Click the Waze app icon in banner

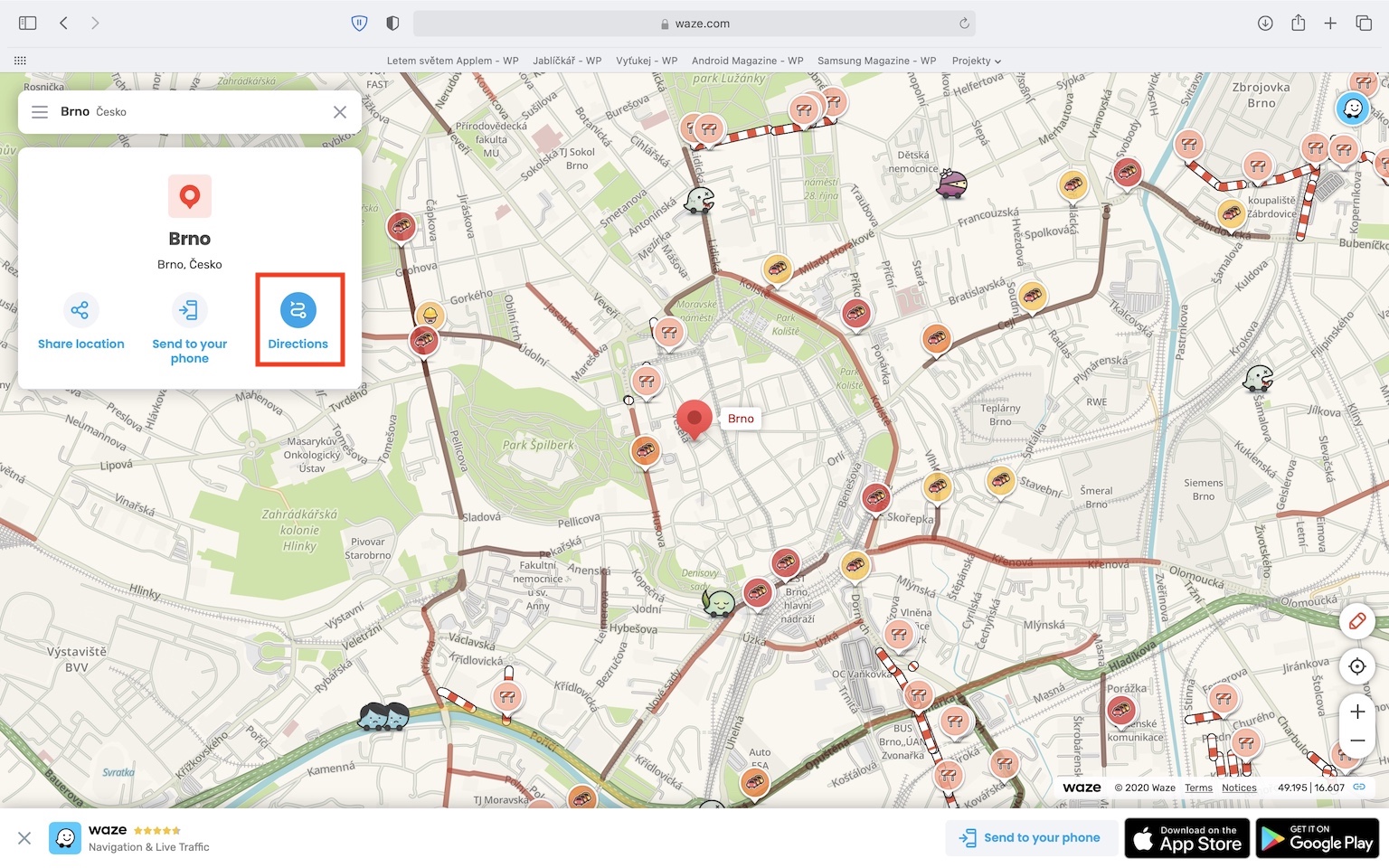pyautogui.click(x=65, y=838)
